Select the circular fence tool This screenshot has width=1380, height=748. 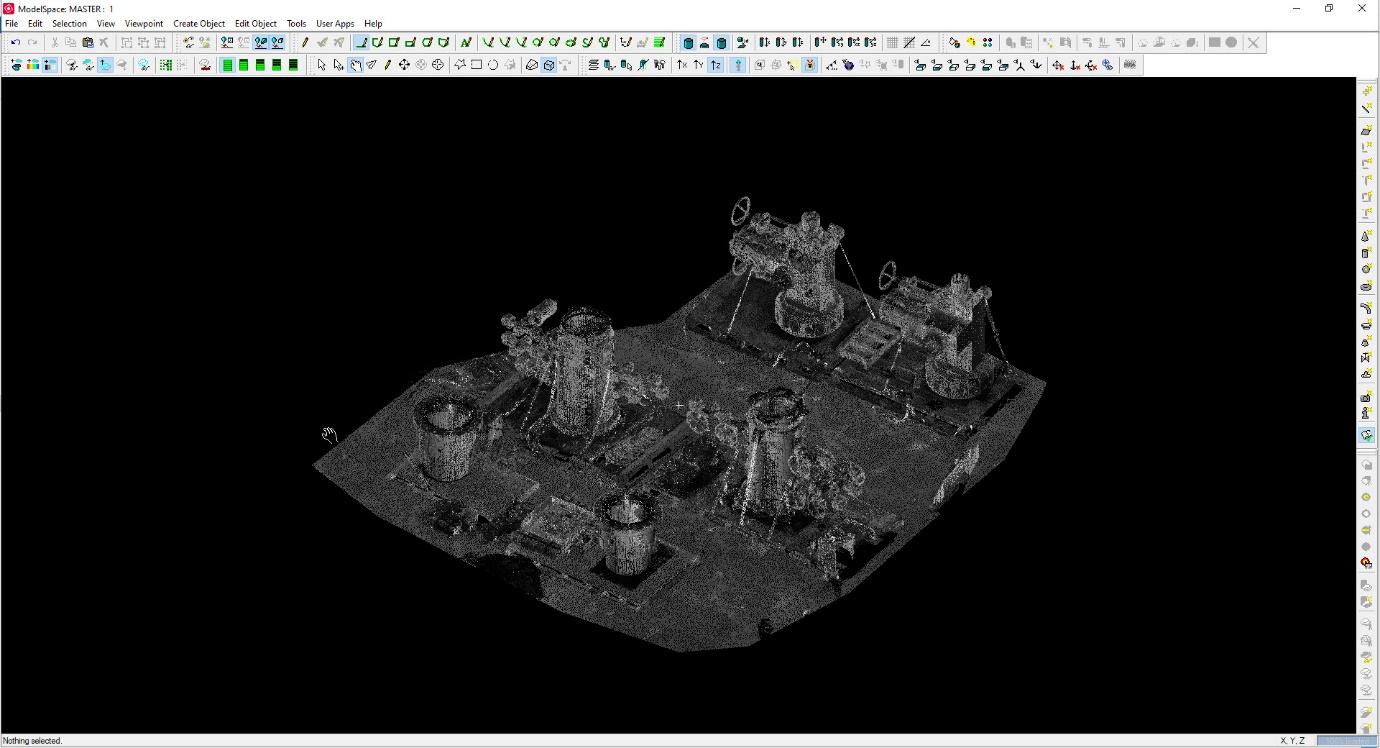pyautogui.click(x=493, y=65)
